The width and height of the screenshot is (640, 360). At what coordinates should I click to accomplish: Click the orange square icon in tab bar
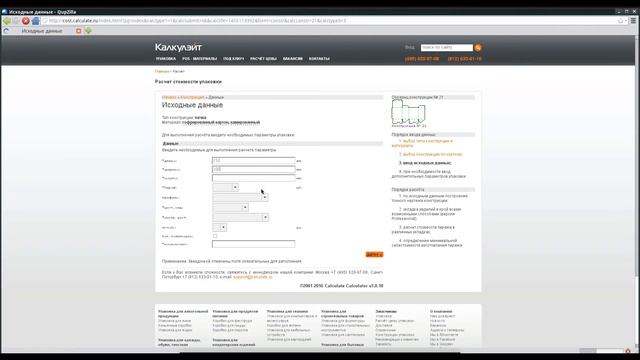coord(78,31)
